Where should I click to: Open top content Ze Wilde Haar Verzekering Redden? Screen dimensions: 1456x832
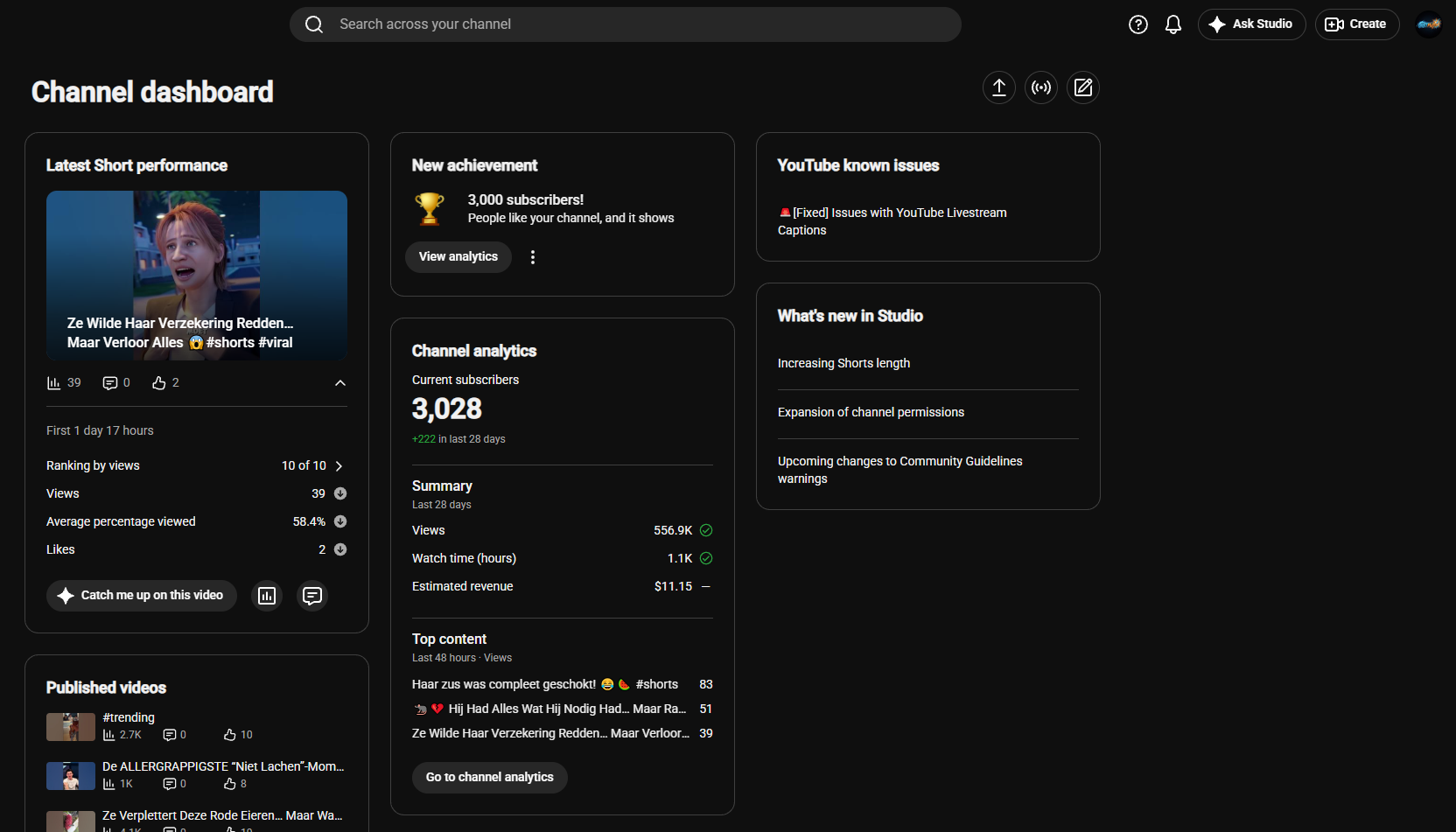pos(550,733)
